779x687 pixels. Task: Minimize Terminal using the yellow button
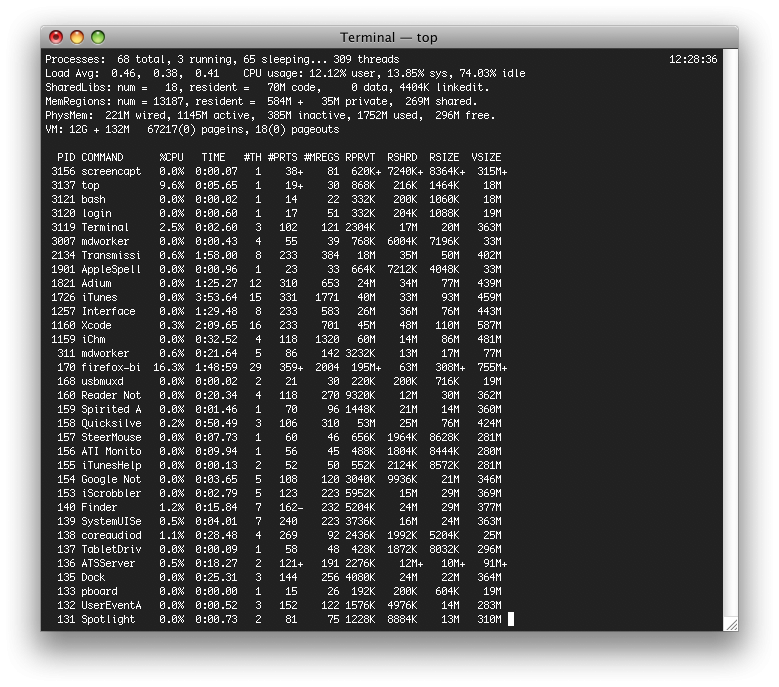click(x=77, y=37)
